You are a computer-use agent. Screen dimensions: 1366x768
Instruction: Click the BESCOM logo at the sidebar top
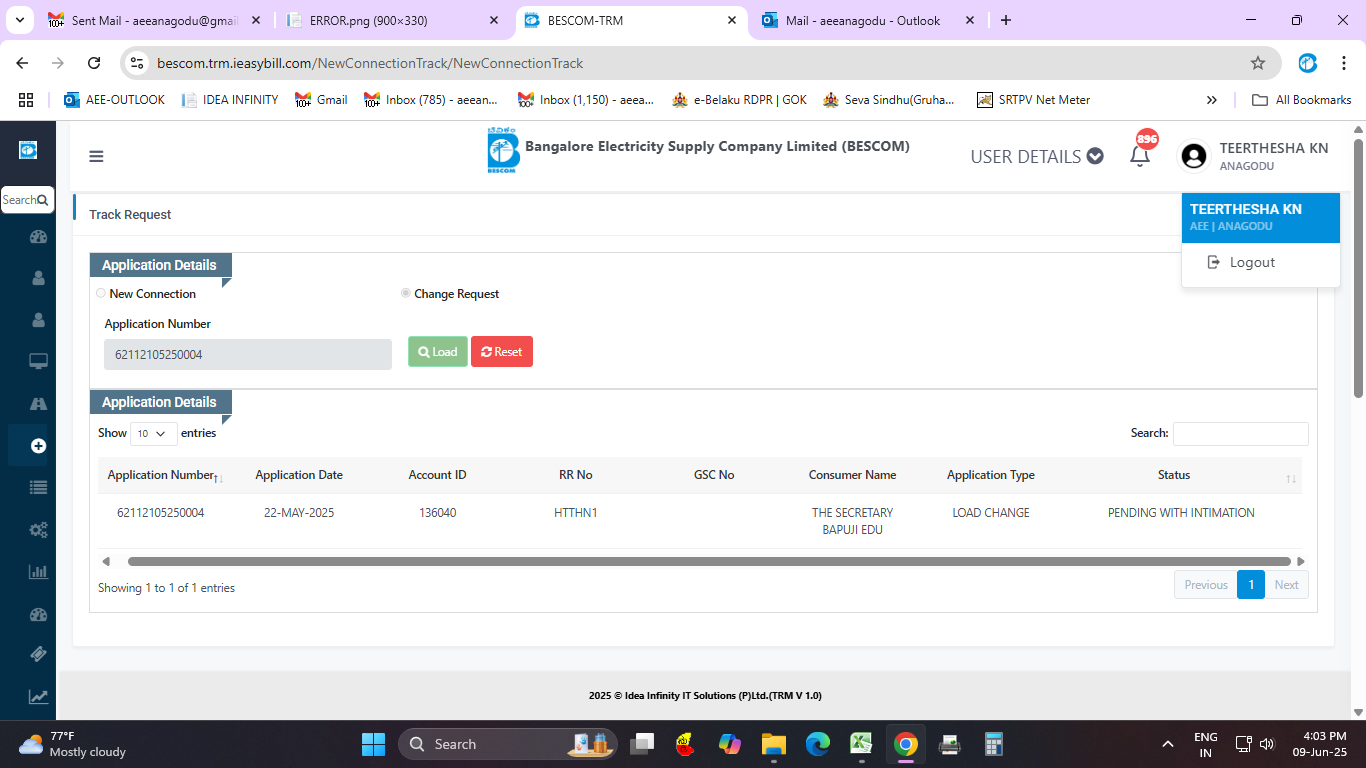(28, 150)
